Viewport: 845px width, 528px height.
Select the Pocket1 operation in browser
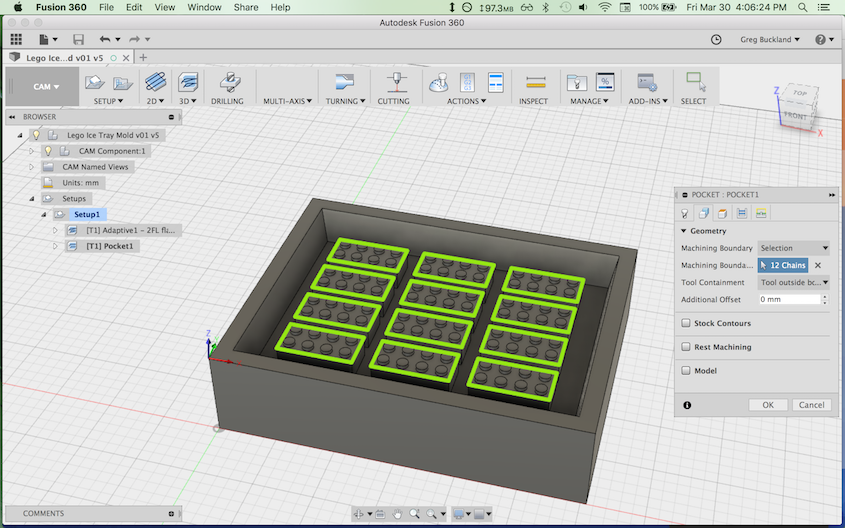click(x=109, y=246)
